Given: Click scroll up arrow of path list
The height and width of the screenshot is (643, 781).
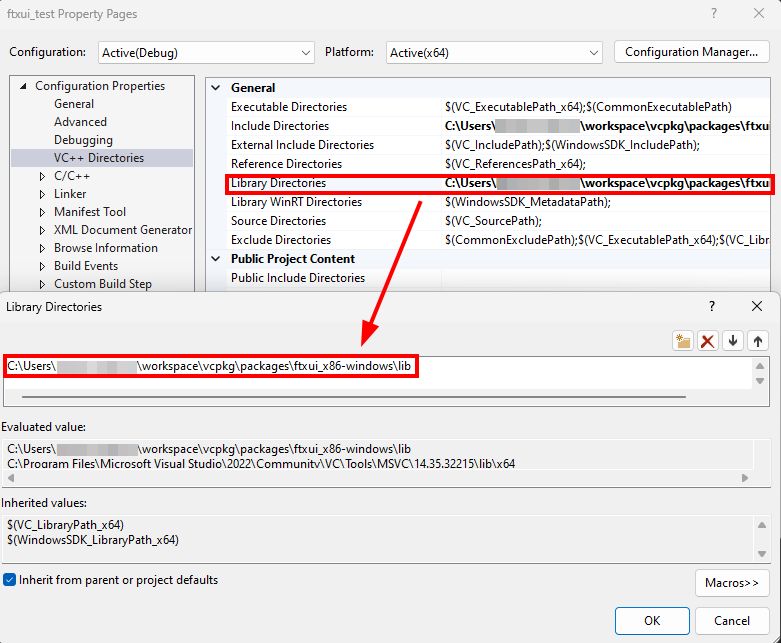Looking at the screenshot, I should coord(760,366).
